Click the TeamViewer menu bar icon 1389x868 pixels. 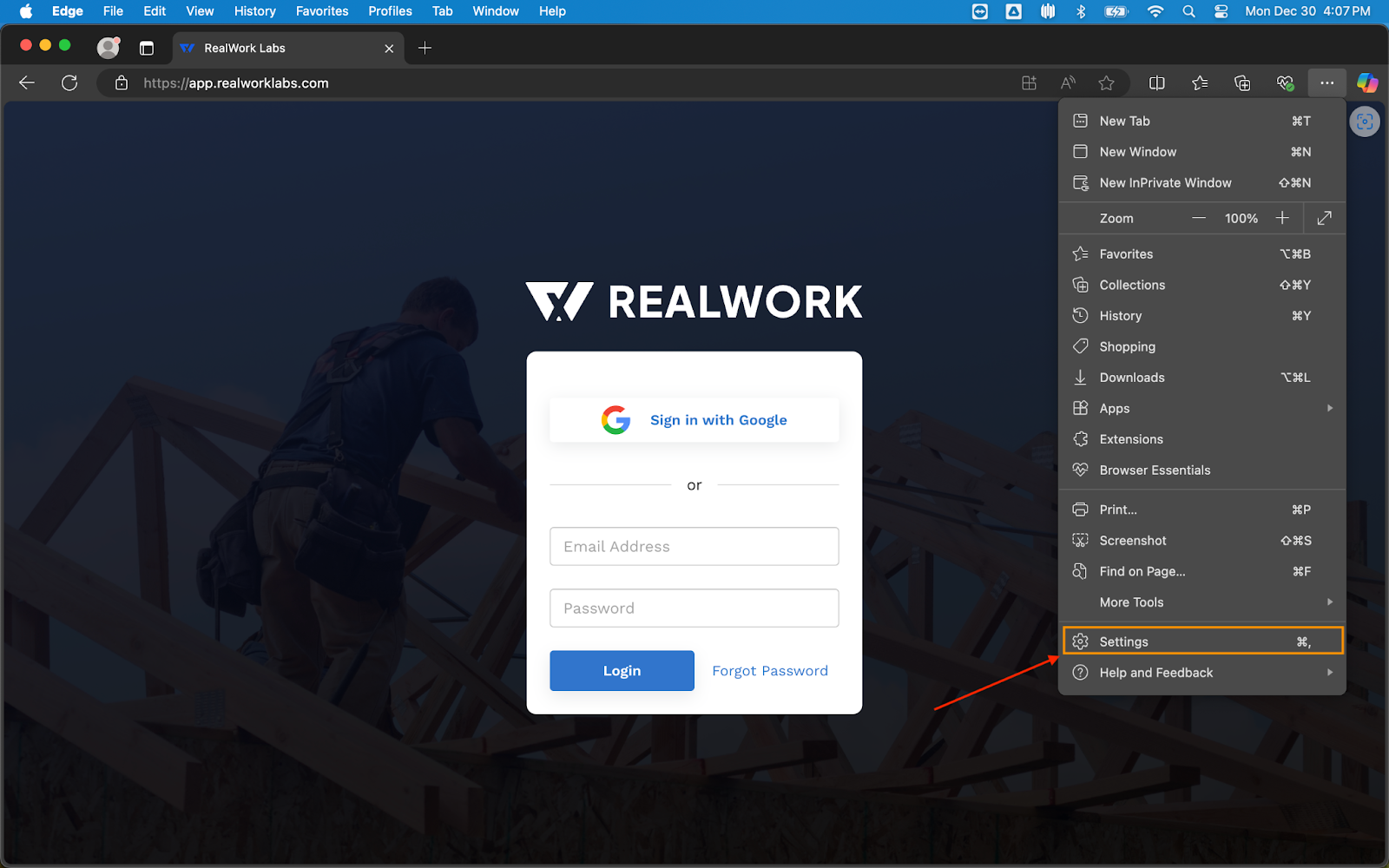[x=980, y=11]
